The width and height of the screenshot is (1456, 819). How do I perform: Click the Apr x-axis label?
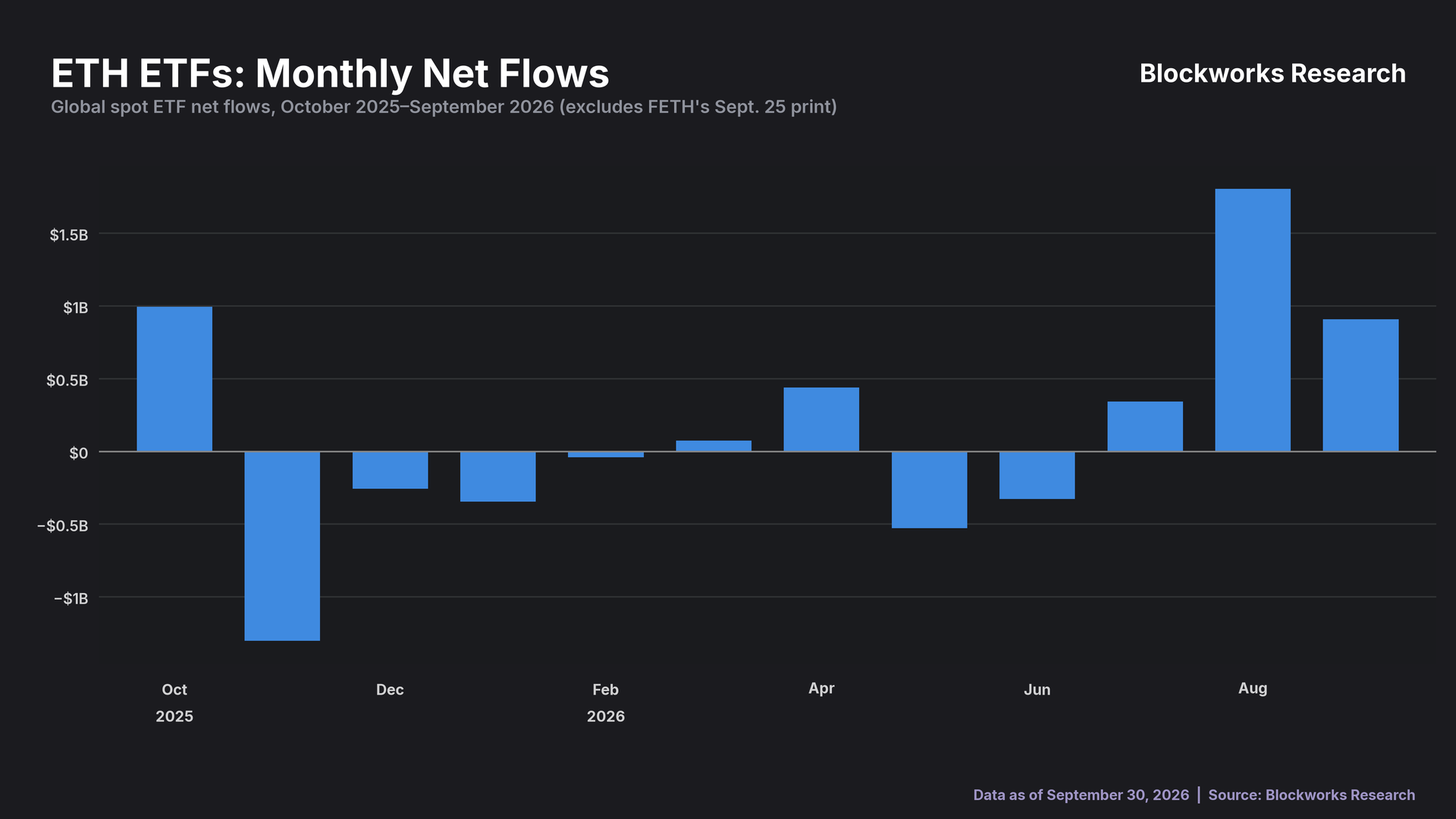click(821, 689)
